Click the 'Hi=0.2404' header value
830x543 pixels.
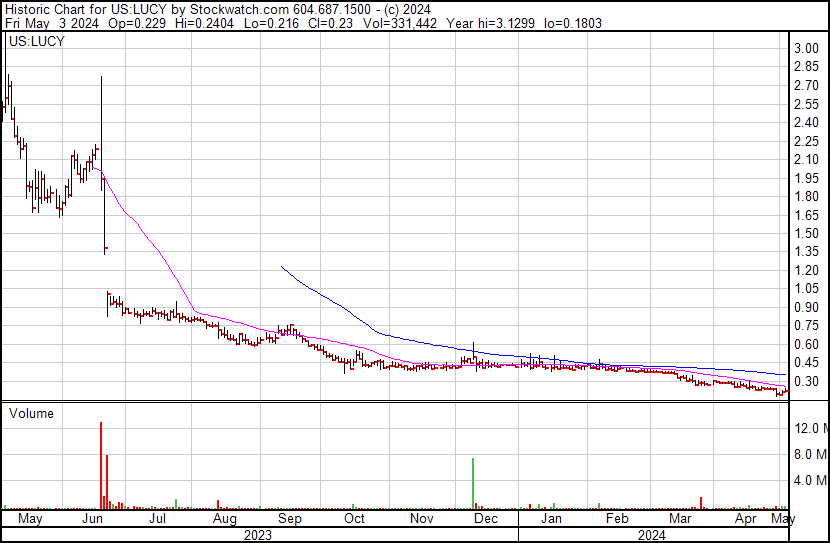tap(204, 23)
